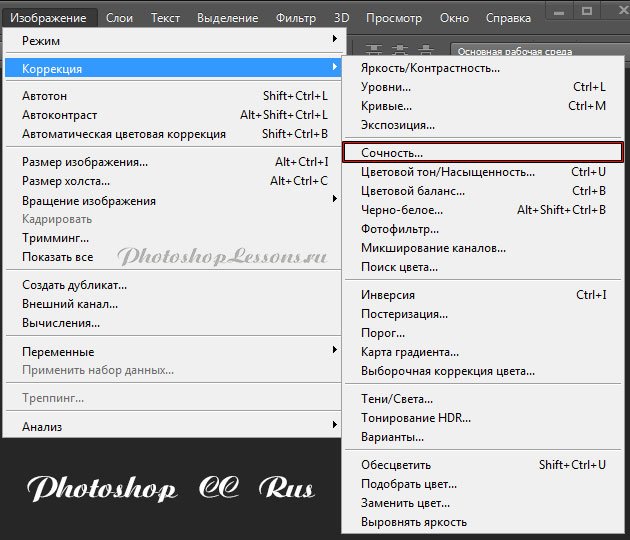Click the Фильтр menu in menu bar
The image size is (630, 540).
tap(296, 18)
